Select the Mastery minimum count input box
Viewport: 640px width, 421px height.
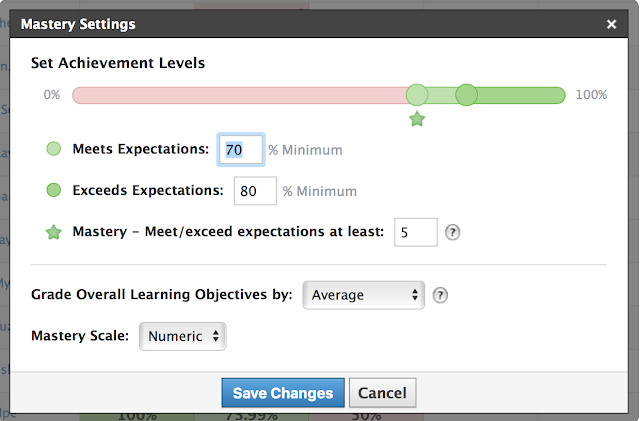(x=416, y=232)
